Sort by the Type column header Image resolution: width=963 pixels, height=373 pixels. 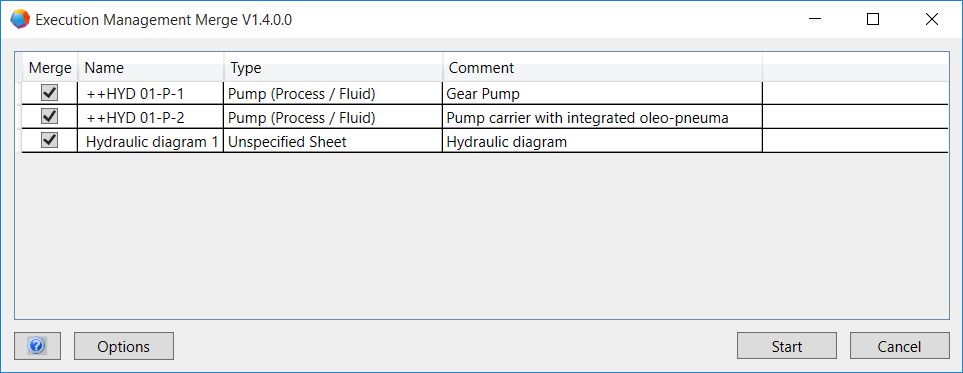[x=333, y=67]
